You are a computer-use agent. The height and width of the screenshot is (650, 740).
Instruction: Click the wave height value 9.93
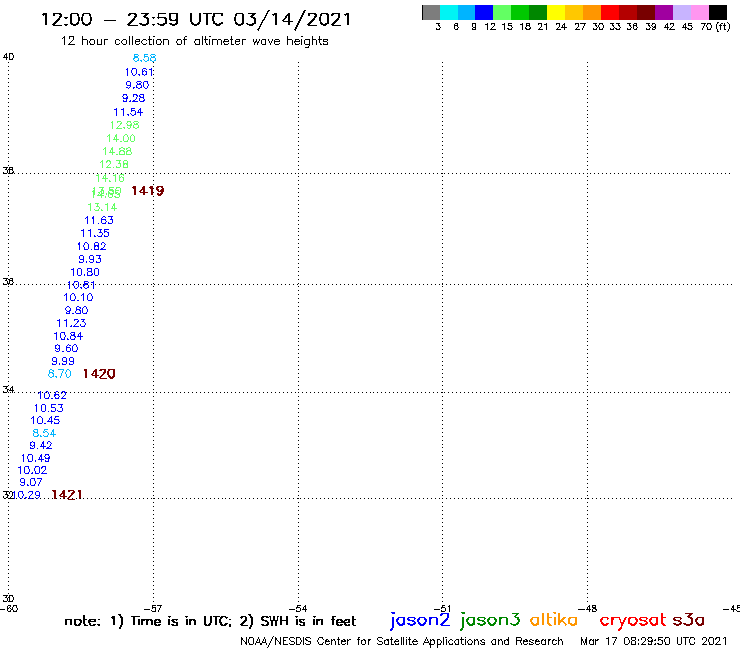(x=90, y=259)
